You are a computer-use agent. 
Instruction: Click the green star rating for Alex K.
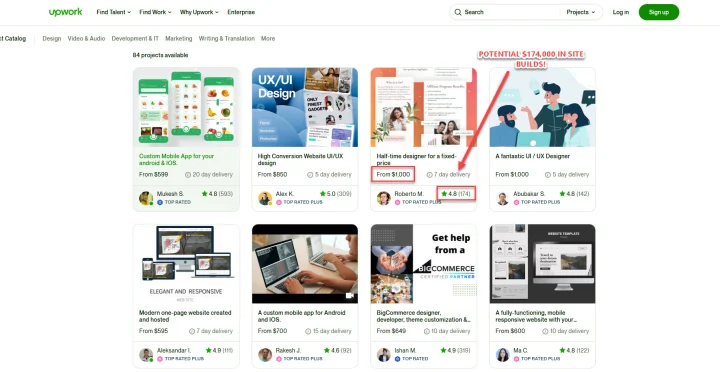tap(323, 194)
